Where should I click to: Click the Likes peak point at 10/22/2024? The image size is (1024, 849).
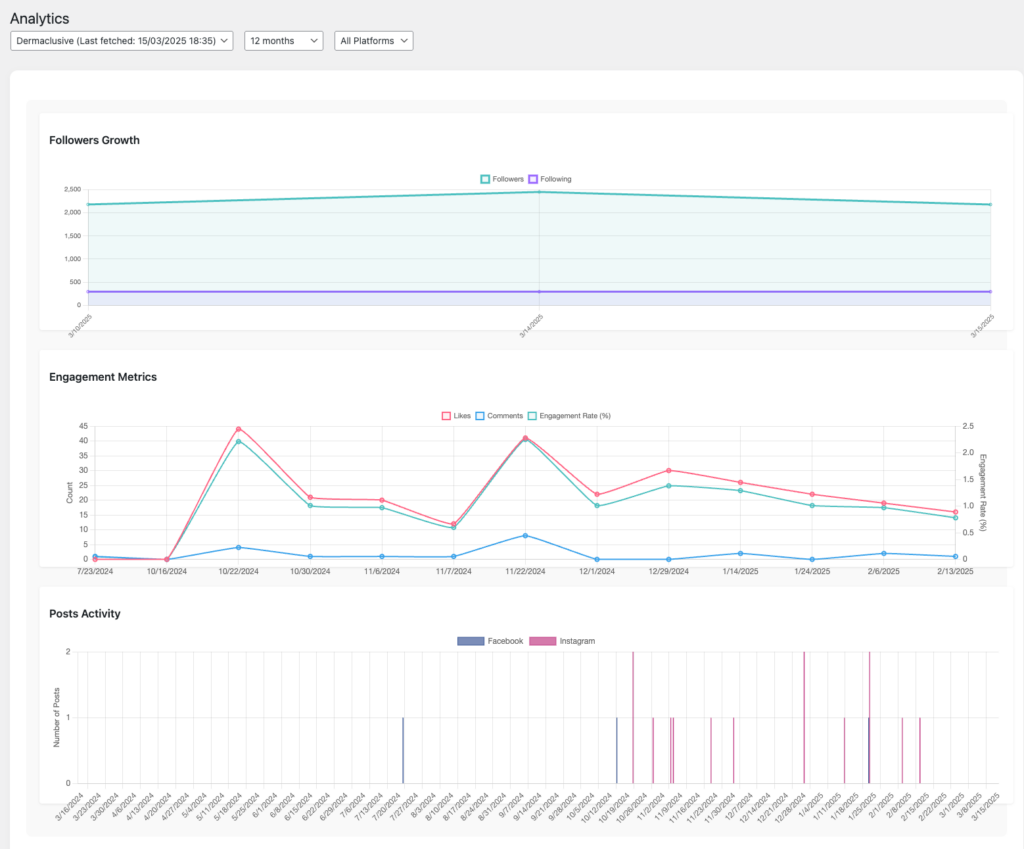pos(238,429)
